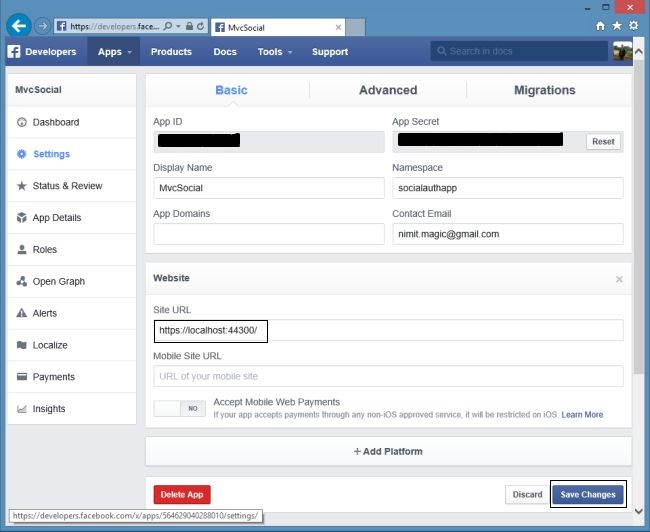Click the browser forward arrow button
Viewport: 650px width, 532px height.
42,27
